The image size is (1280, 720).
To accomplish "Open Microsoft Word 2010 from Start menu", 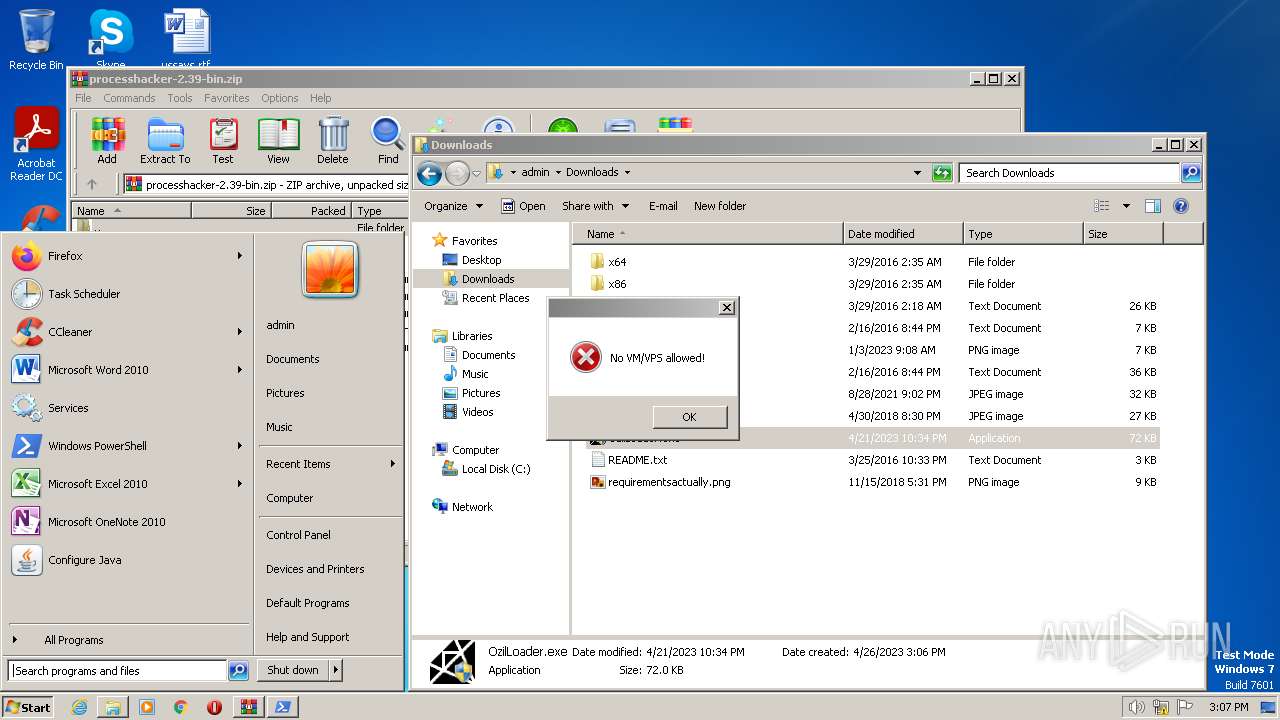I will pos(127,370).
